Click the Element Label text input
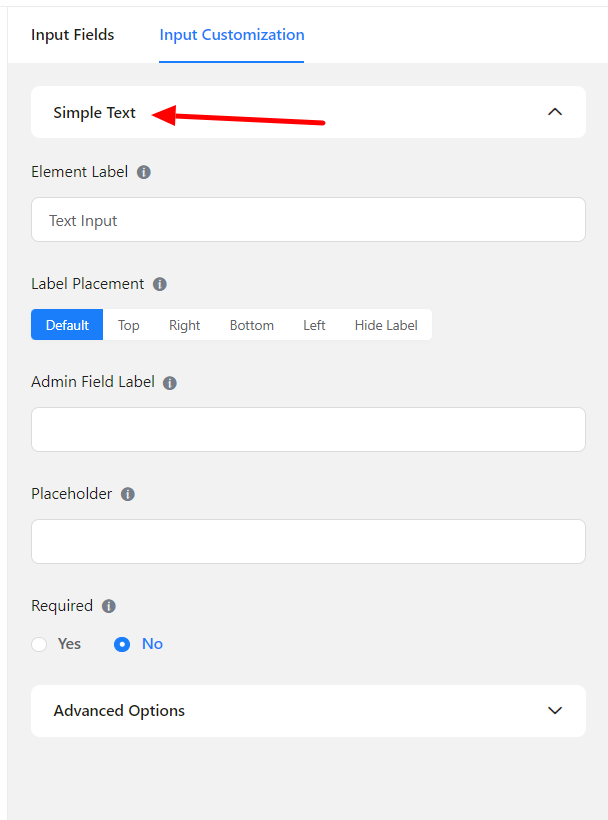 [x=308, y=220]
